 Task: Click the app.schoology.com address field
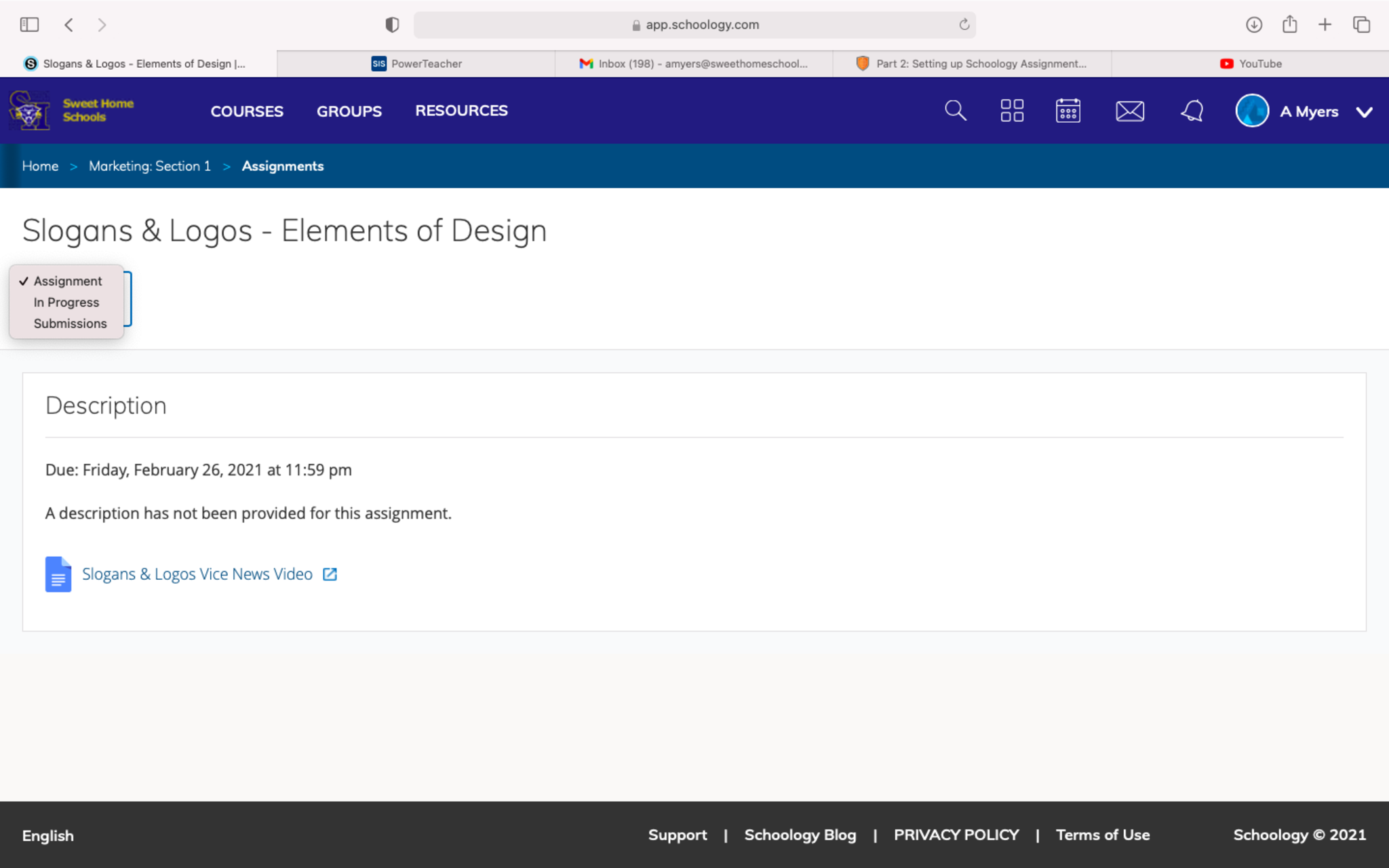coord(701,25)
